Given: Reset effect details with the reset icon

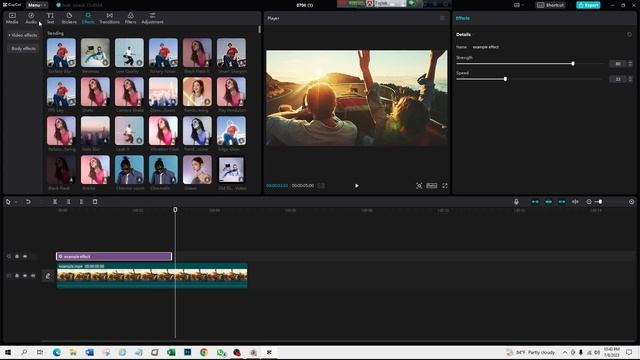Looking at the screenshot, I should 629,35.
